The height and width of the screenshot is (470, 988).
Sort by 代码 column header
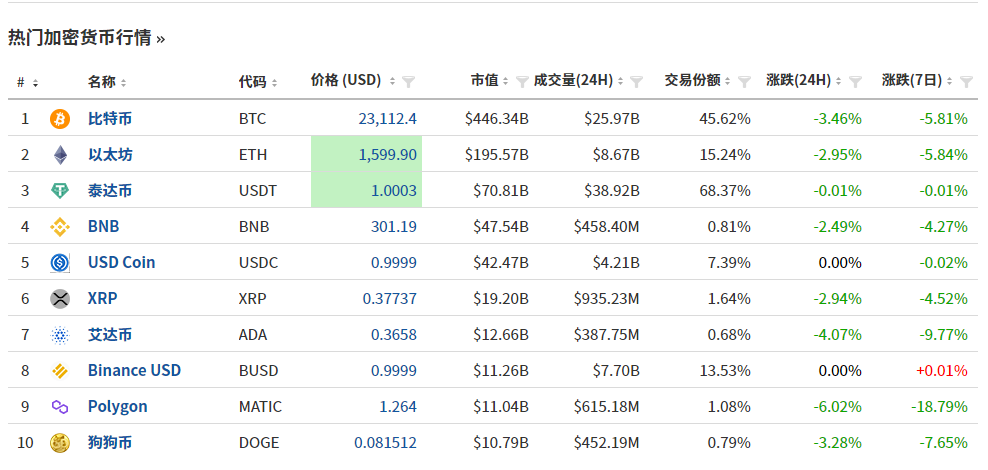click(258, 82)
